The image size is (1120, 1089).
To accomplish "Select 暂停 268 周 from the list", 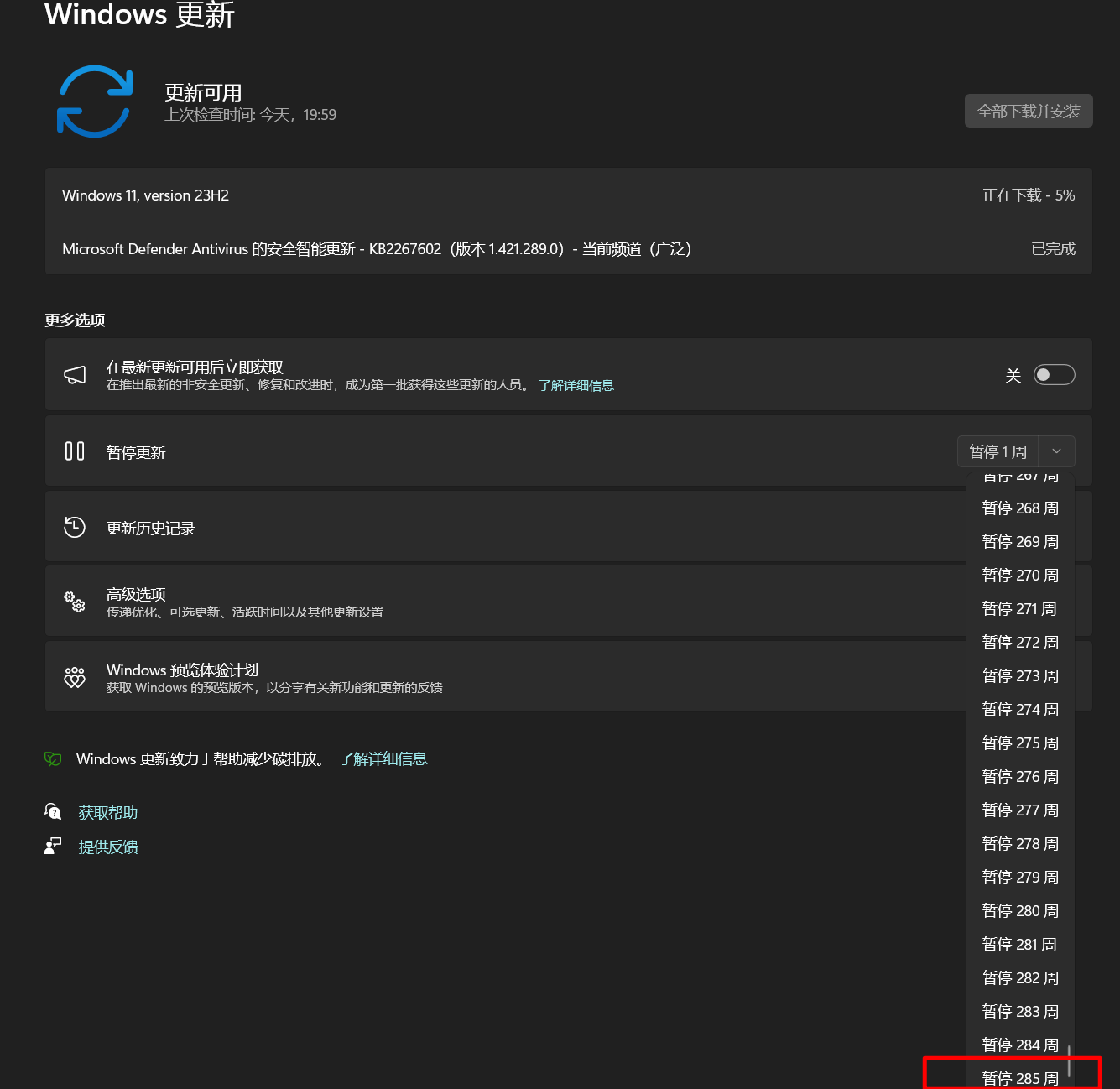I will pyautogui.click(x=1020, y=508).
